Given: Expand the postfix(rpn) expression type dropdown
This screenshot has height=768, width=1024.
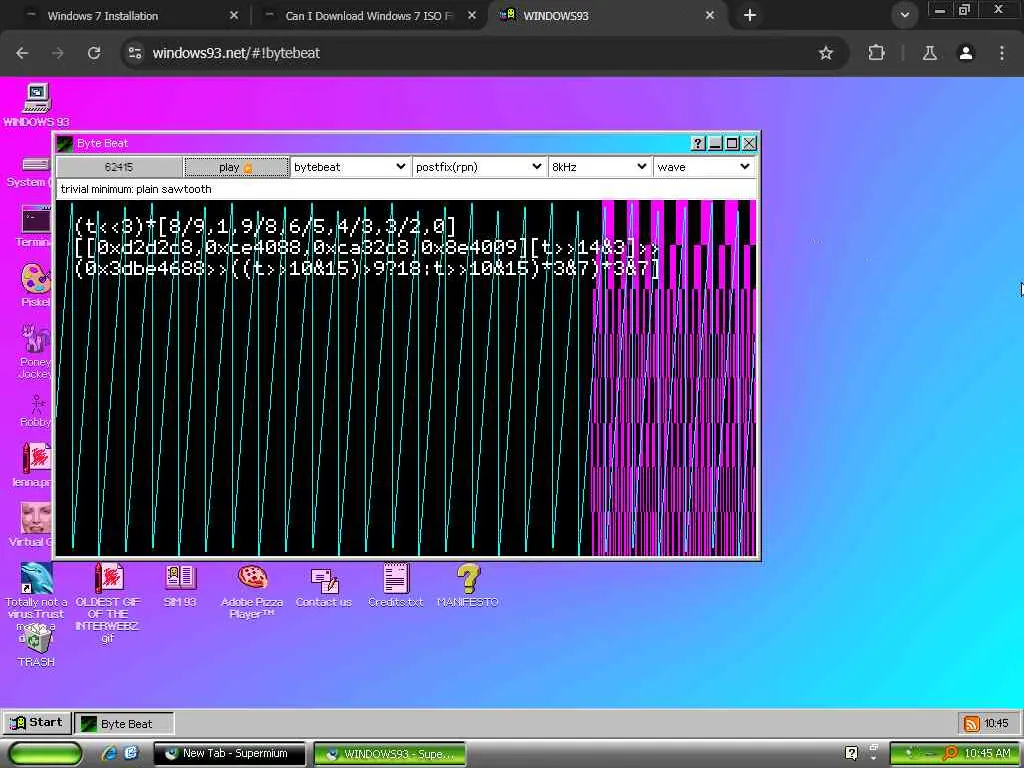Looking at the screenshot, I should tap(479, 167).
